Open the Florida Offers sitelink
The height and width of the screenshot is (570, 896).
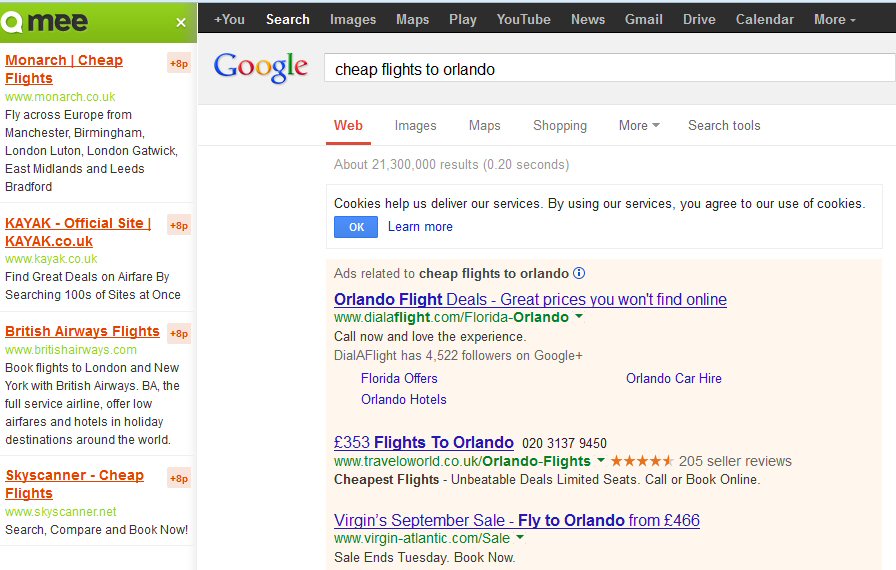(x=399, y=378)
